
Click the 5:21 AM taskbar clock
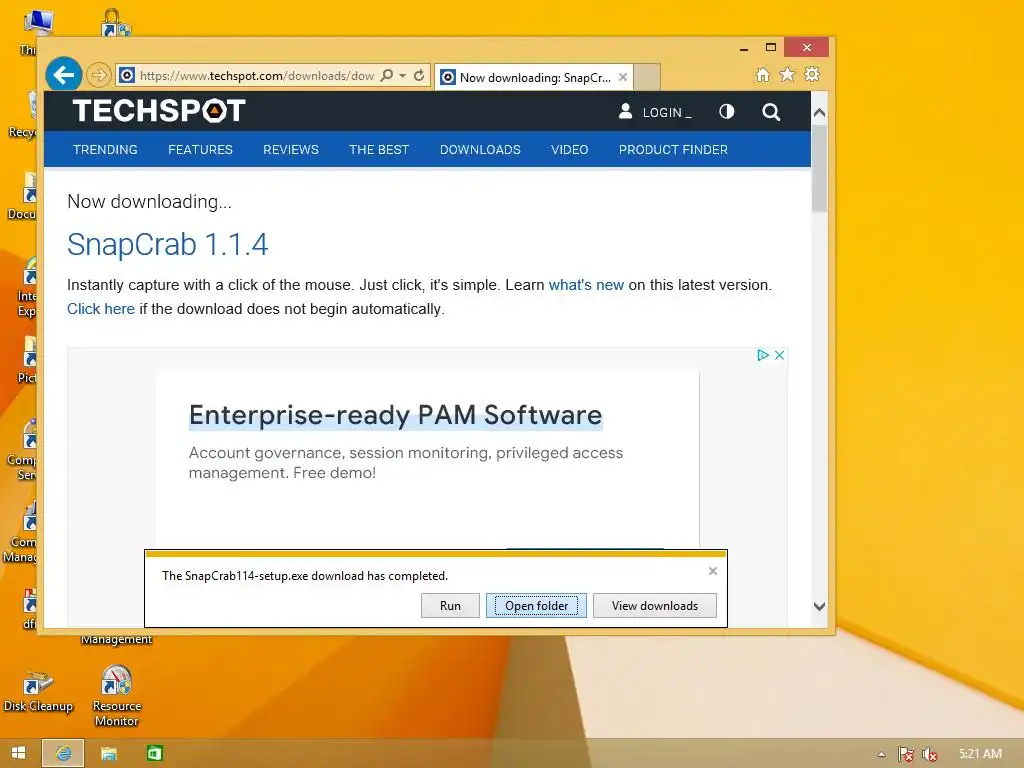(980, 754)
